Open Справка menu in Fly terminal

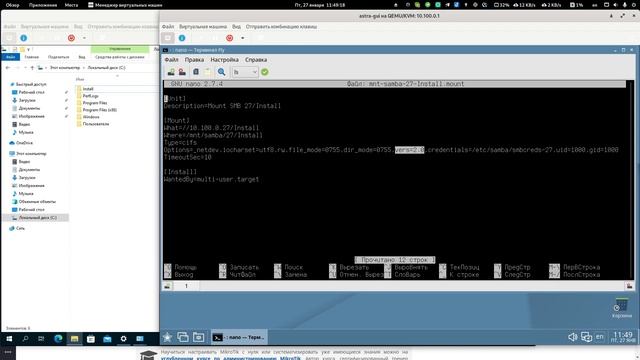coord(256,60)
